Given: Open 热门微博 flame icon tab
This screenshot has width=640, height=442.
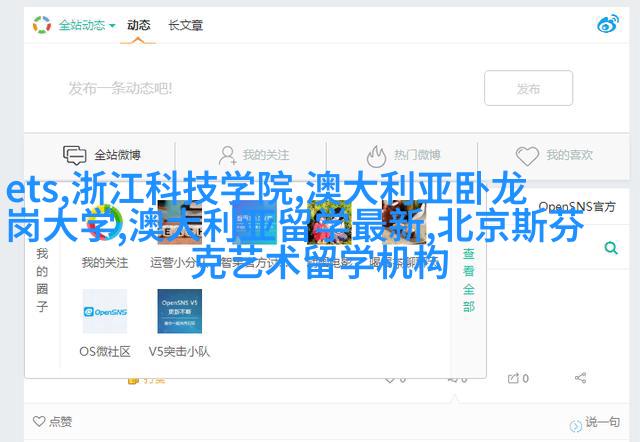Looking at the screenshot, I should point(403,155).
